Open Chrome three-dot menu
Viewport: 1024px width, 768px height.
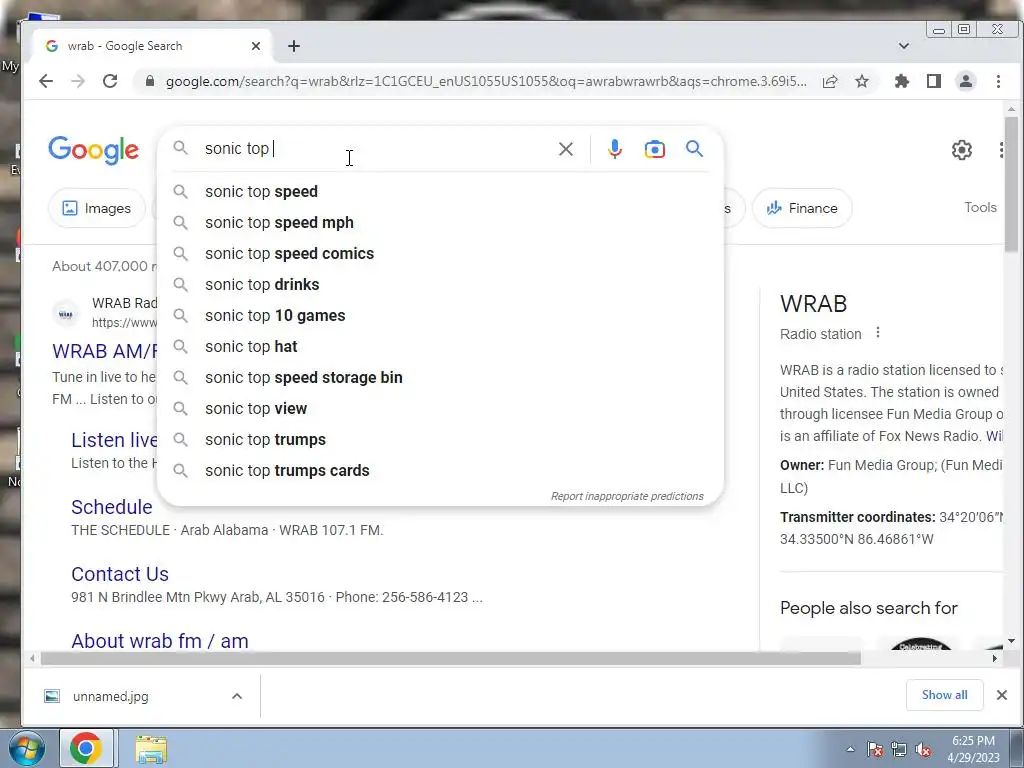(999, 81)
